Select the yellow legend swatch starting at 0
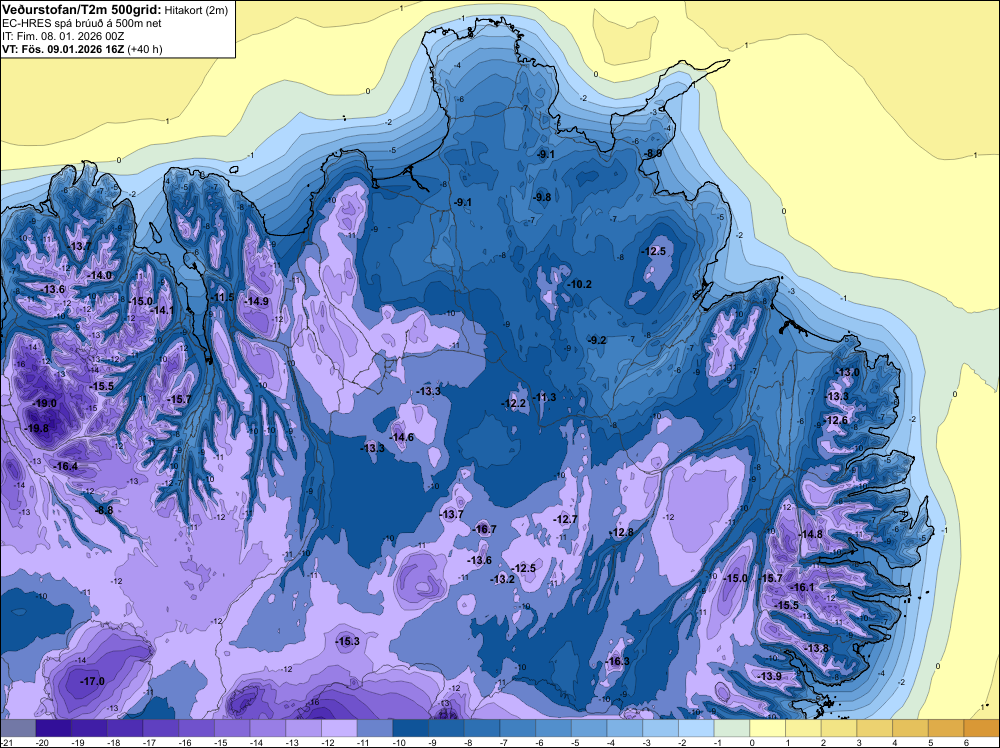The image size is (1000, 748). pos(768,728)
